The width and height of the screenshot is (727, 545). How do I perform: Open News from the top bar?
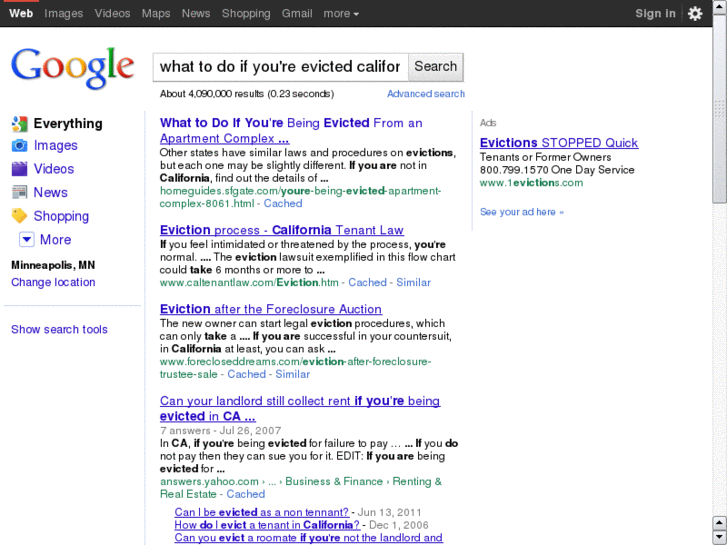(x=196, y=13)
